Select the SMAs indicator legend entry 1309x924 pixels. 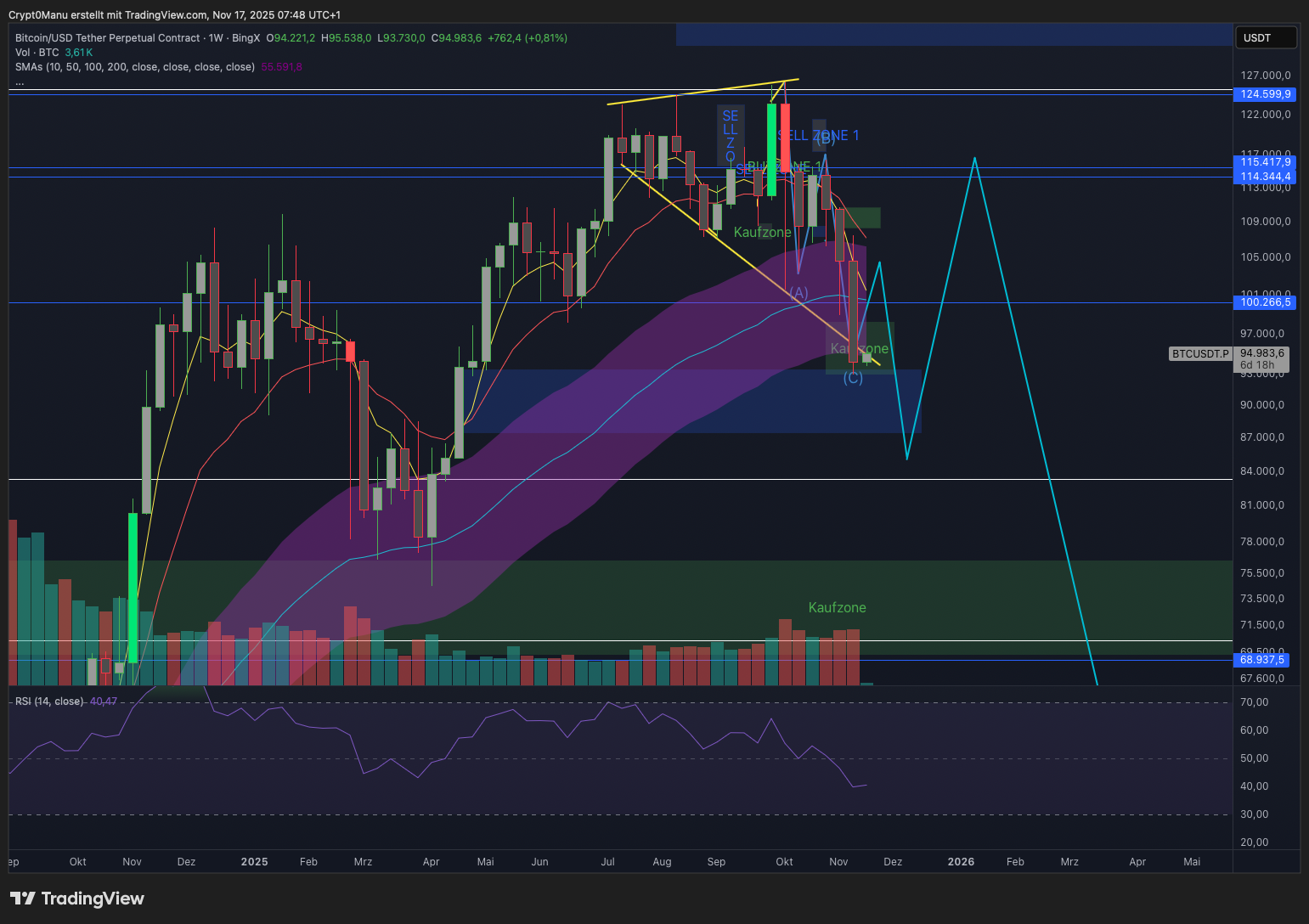coord(134,67)
